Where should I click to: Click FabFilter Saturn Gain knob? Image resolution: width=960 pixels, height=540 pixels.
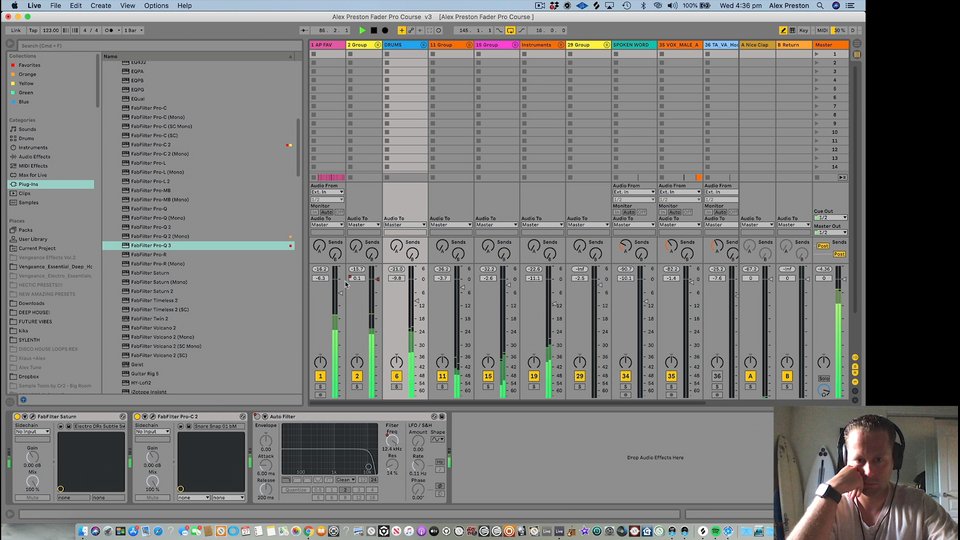point(32,457)
